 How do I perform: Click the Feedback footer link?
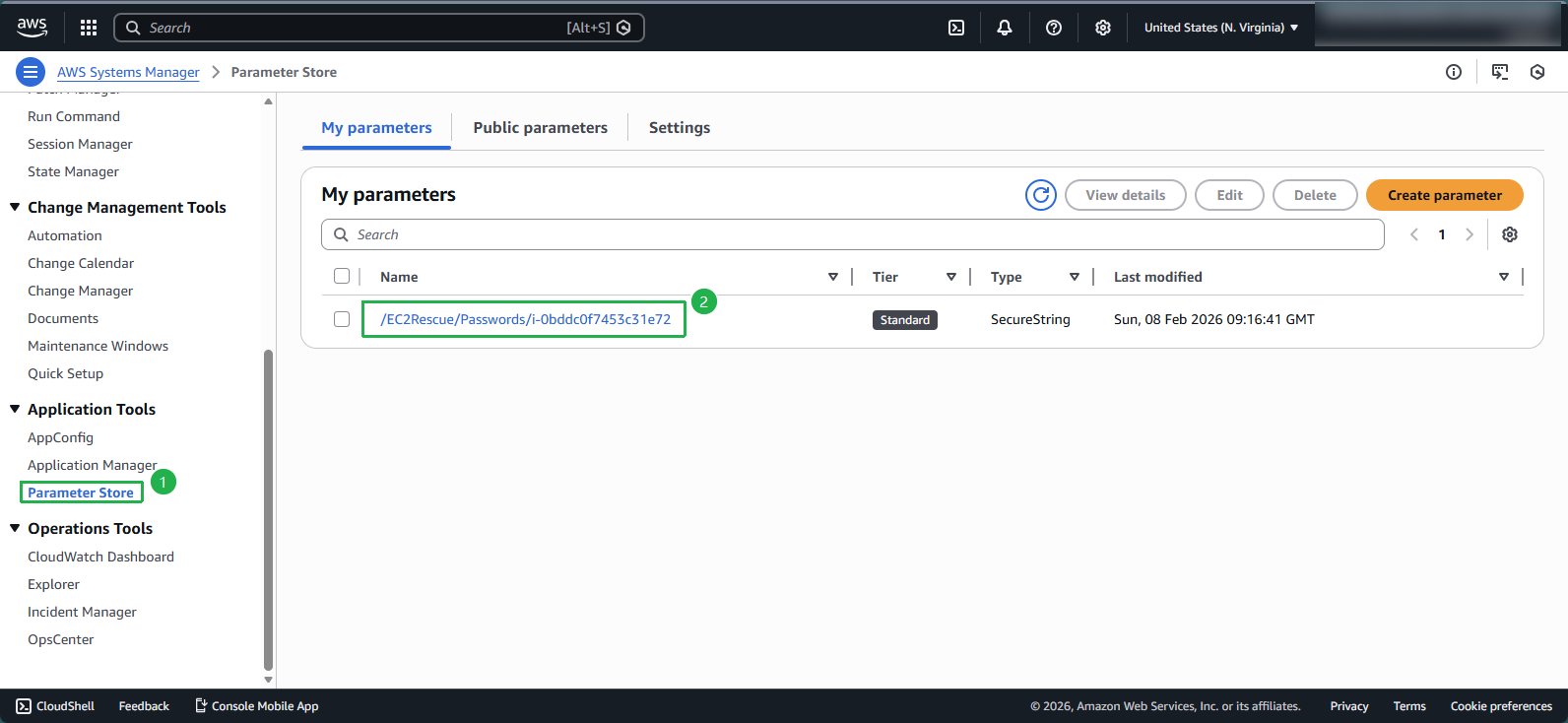pyautogui.click(x=144, y=706)
